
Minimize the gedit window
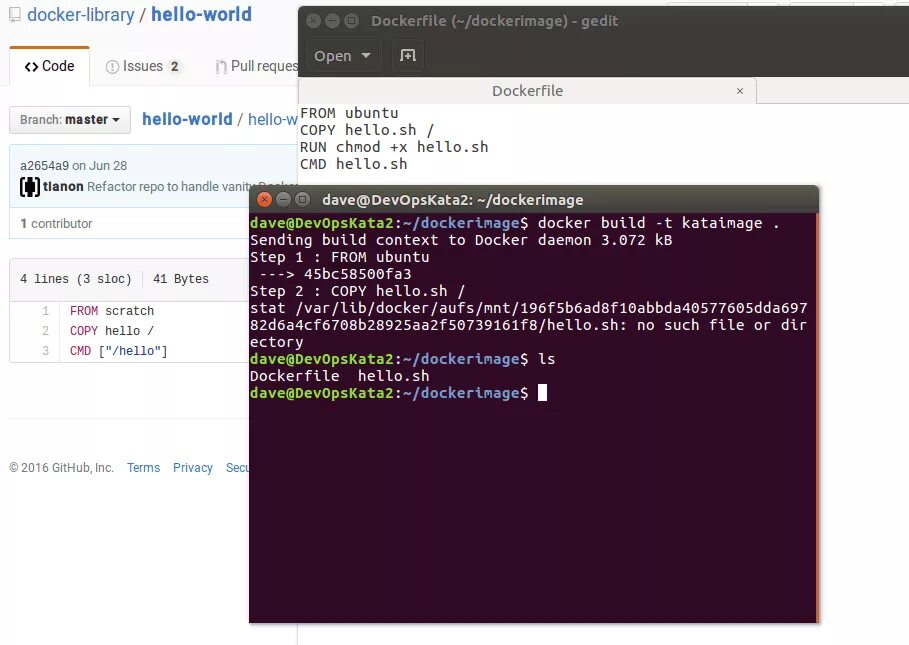[x=333, y=21]
